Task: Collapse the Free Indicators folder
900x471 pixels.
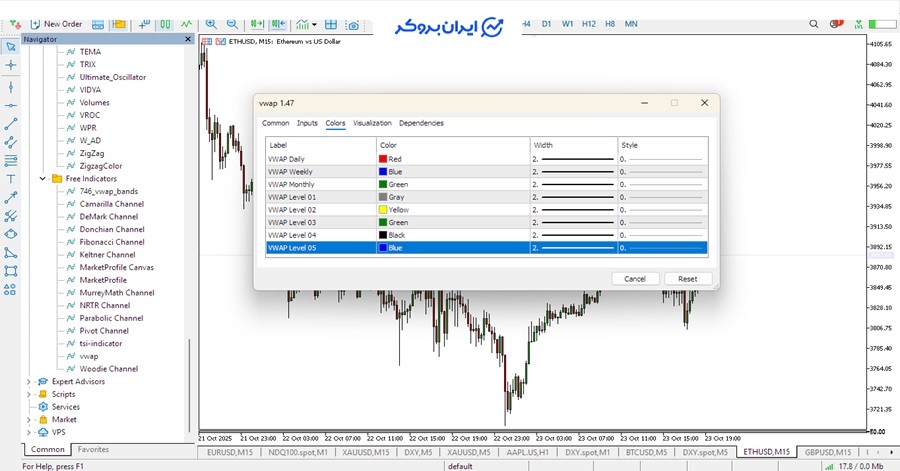Action: coord(43,178)
